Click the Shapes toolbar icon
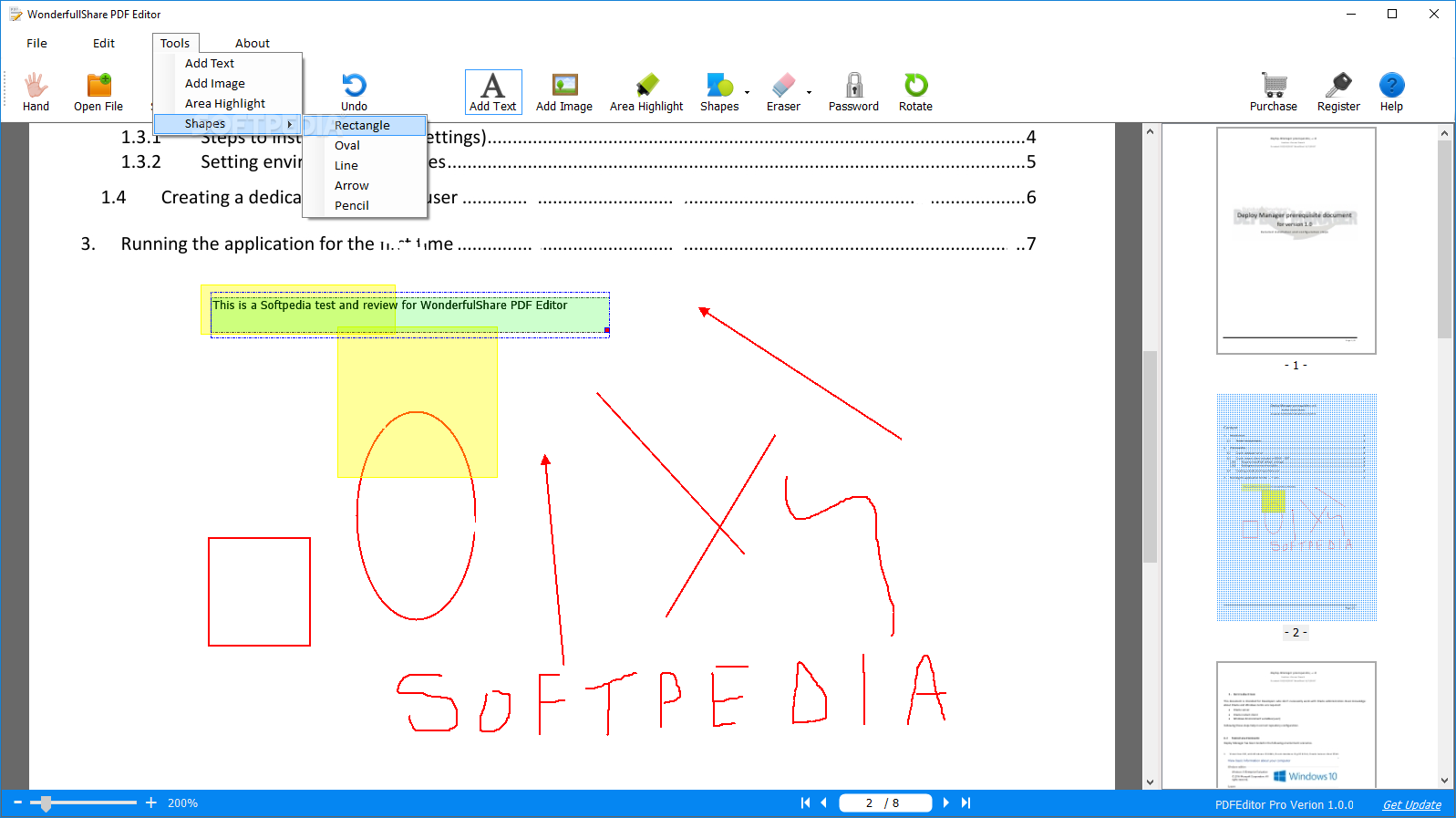Viewport: 1456px width, 818px height. click(719, 92)
